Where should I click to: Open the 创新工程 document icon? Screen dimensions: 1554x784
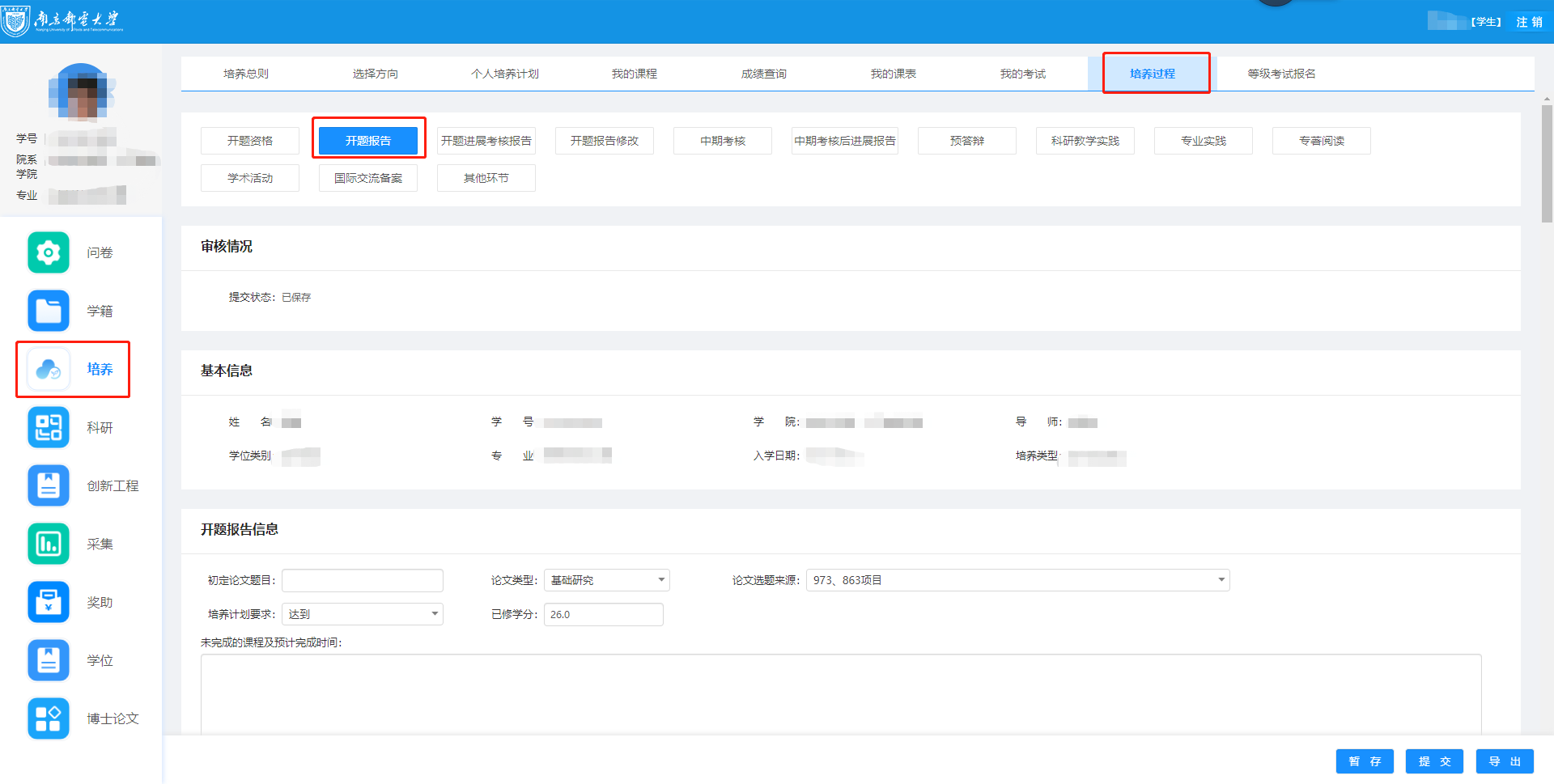[x=49, y=485]
